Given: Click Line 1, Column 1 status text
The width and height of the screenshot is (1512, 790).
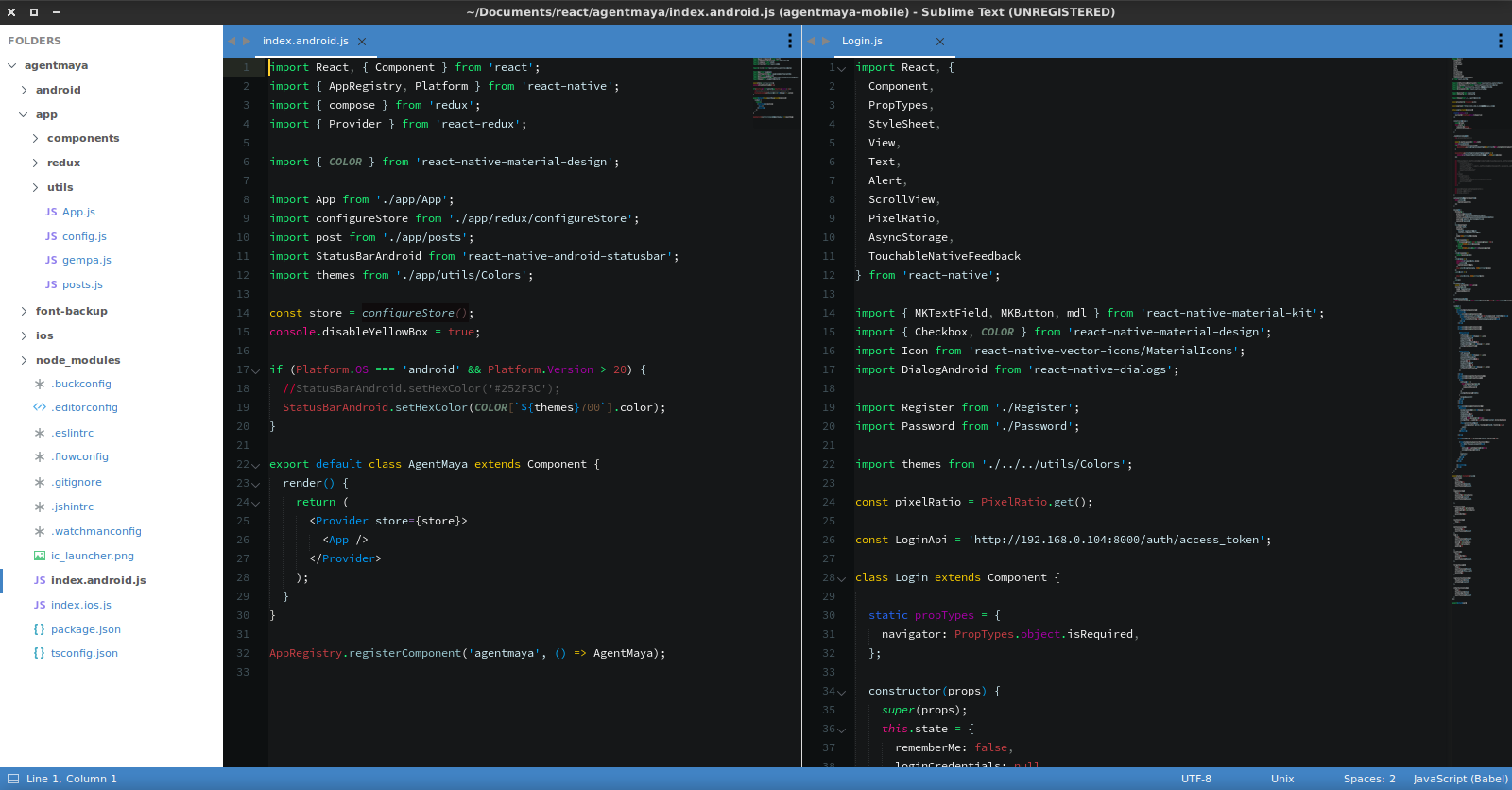Looking at the screenshot, I should tap(72, 779).
